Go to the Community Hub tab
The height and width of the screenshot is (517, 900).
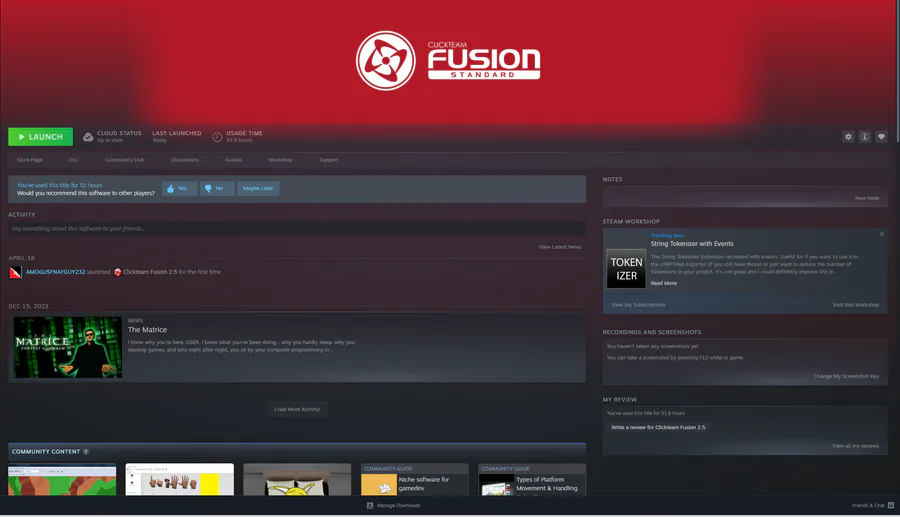pyautogui.click(x=125, y=160)
